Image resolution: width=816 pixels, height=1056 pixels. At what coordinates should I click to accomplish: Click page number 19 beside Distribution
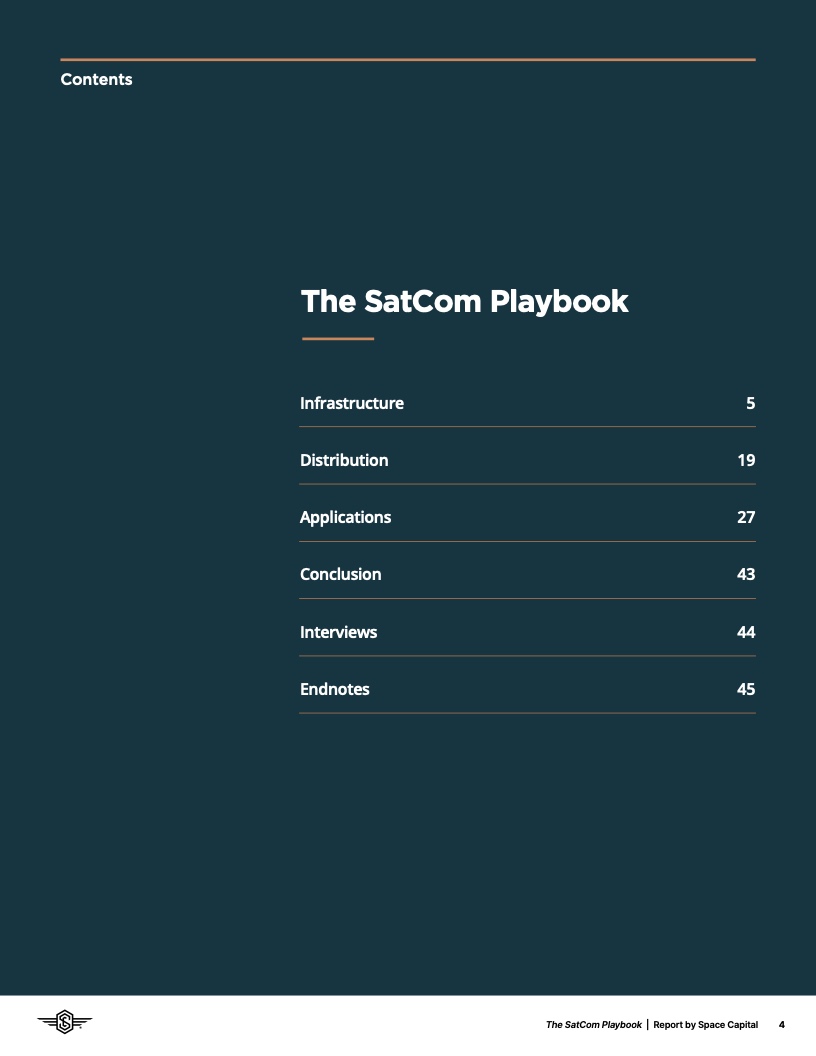click(745, 461)
